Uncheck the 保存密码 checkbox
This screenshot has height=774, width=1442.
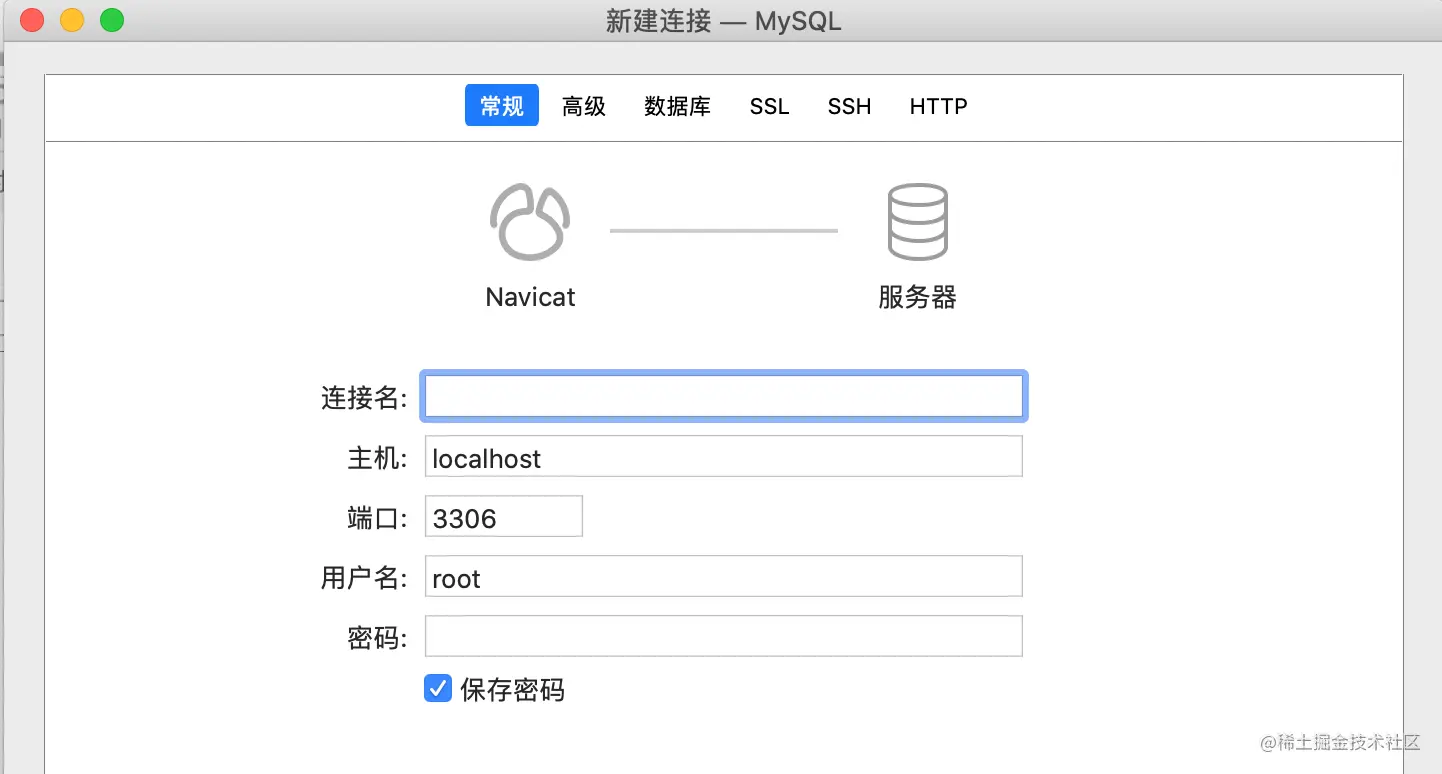pyautogui.click(x=437, y=689)
